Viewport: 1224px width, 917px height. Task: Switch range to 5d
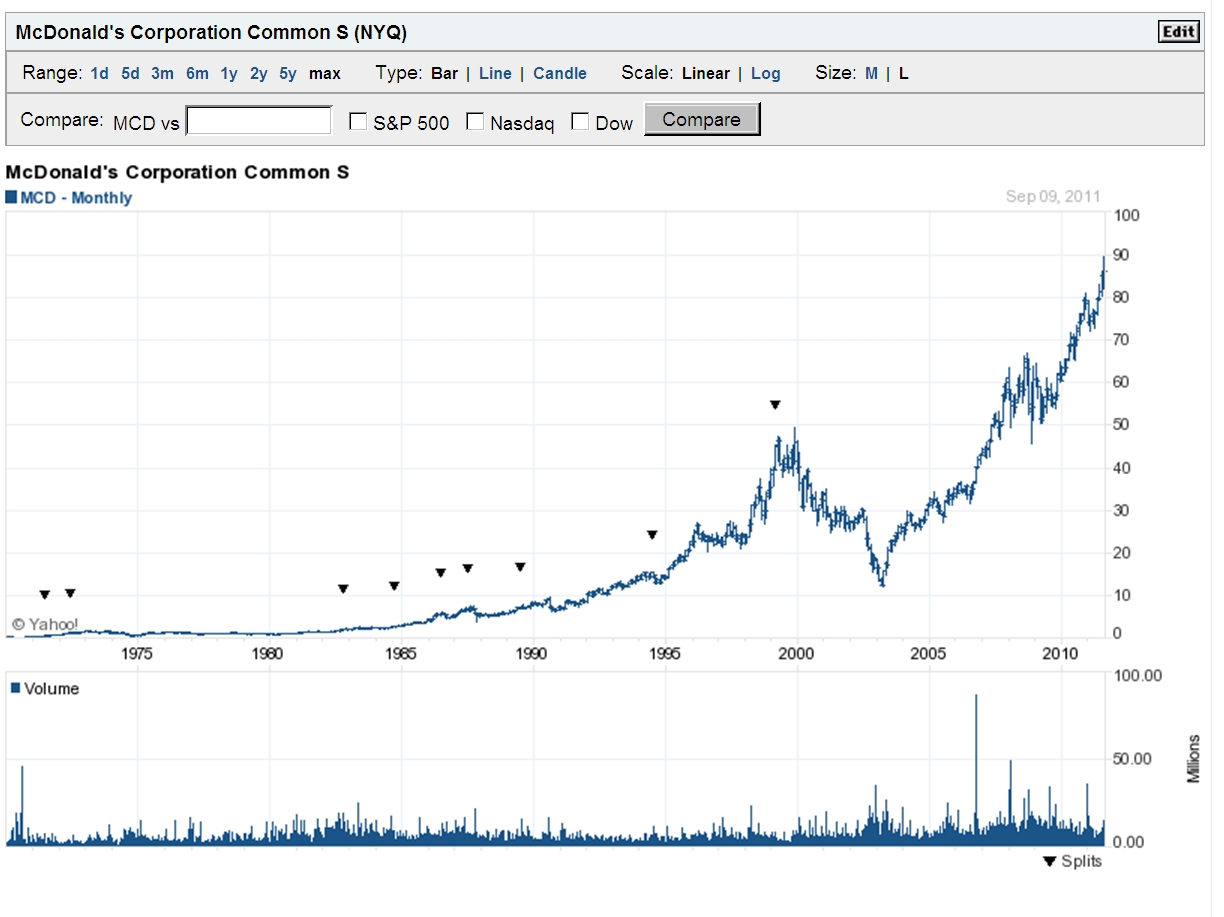[x=131, y=73]
